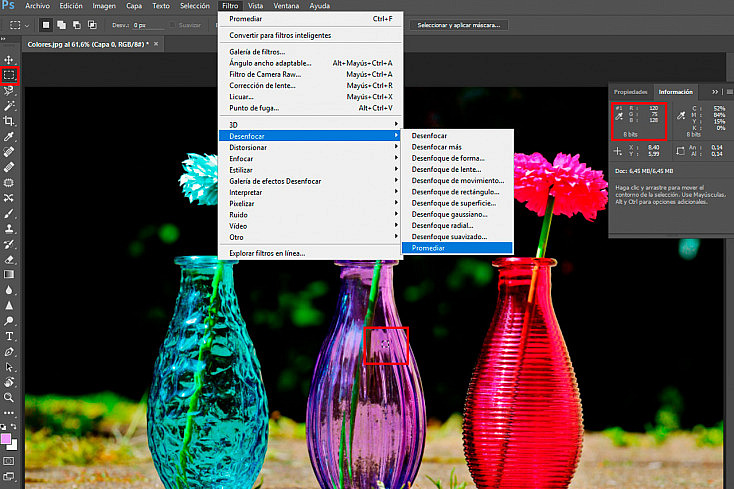This screenshot has width=734, height=489.
Task: Select the Lasso tool in the toolbar
Action: click(x=9, y=90)
